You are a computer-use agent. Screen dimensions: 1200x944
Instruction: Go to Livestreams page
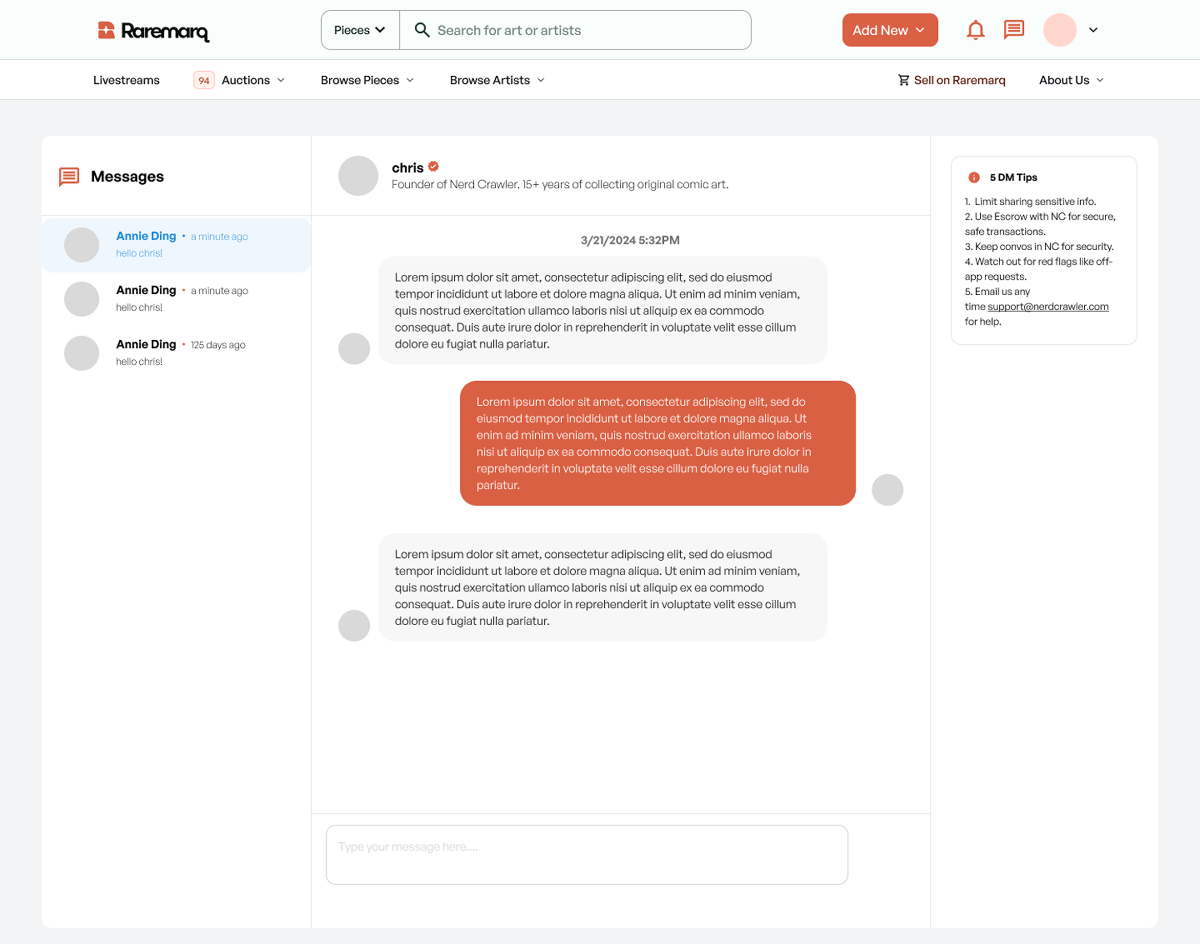point(126,80)
